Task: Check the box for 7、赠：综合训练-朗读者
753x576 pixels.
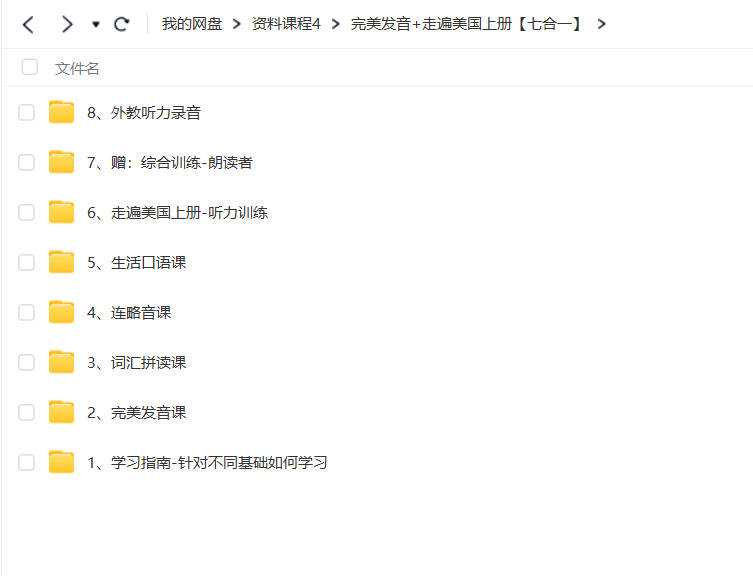Action: [x=26, y=162]
